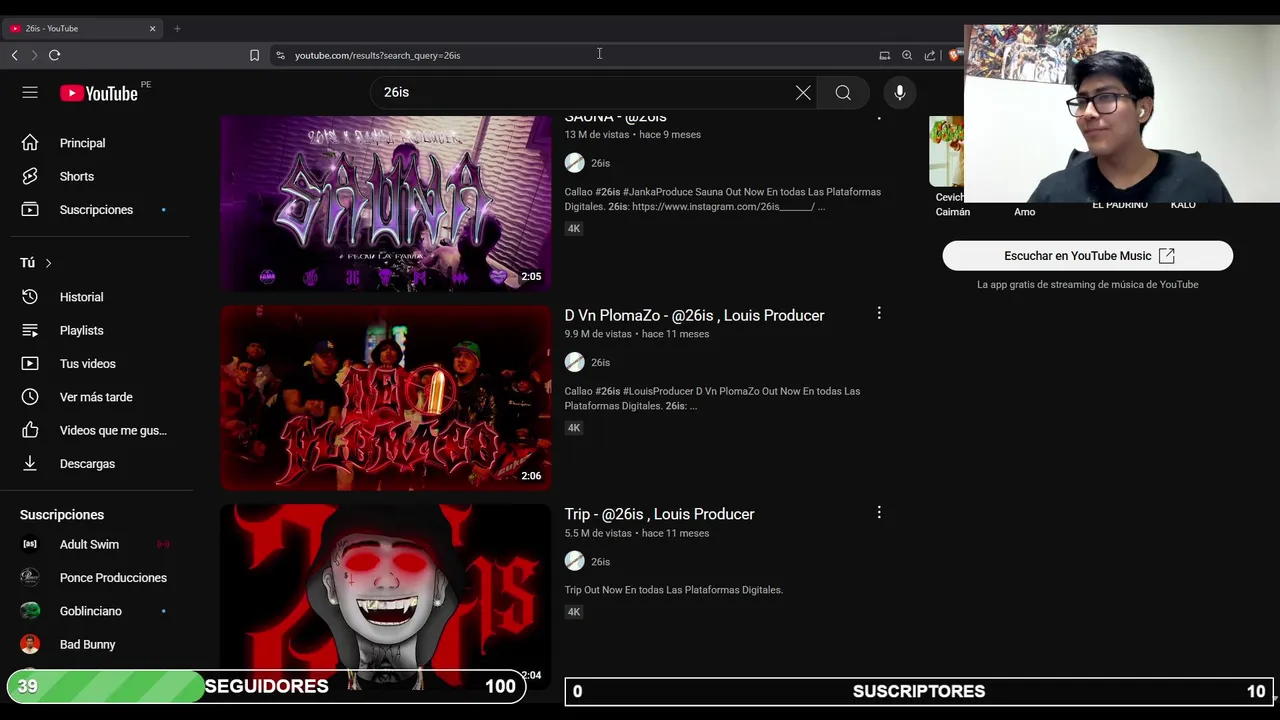Open D Vn PlomaZo video title

tap(694, 315)
